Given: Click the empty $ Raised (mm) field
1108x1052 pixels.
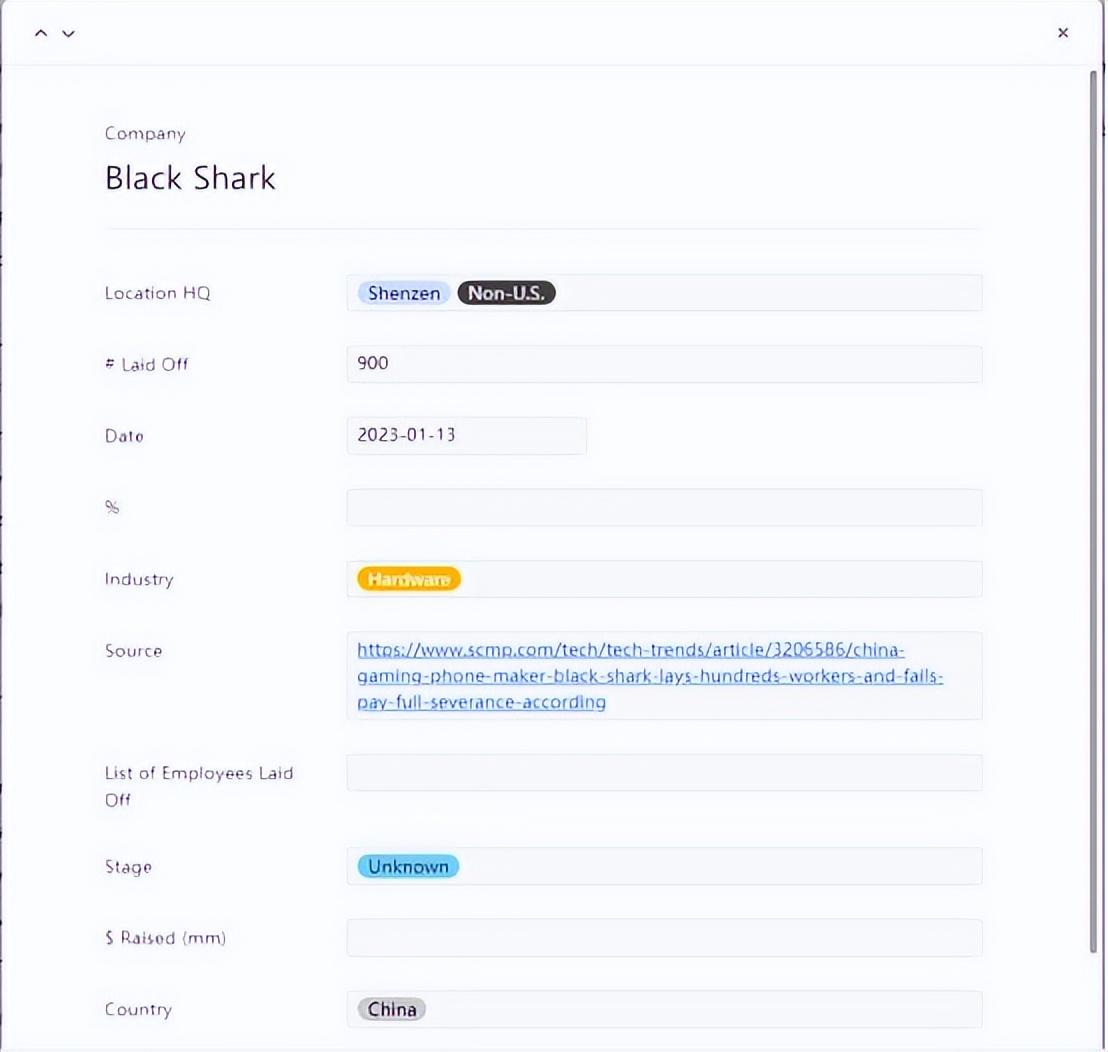Looking at the screenshot, I should pos(664,938).
